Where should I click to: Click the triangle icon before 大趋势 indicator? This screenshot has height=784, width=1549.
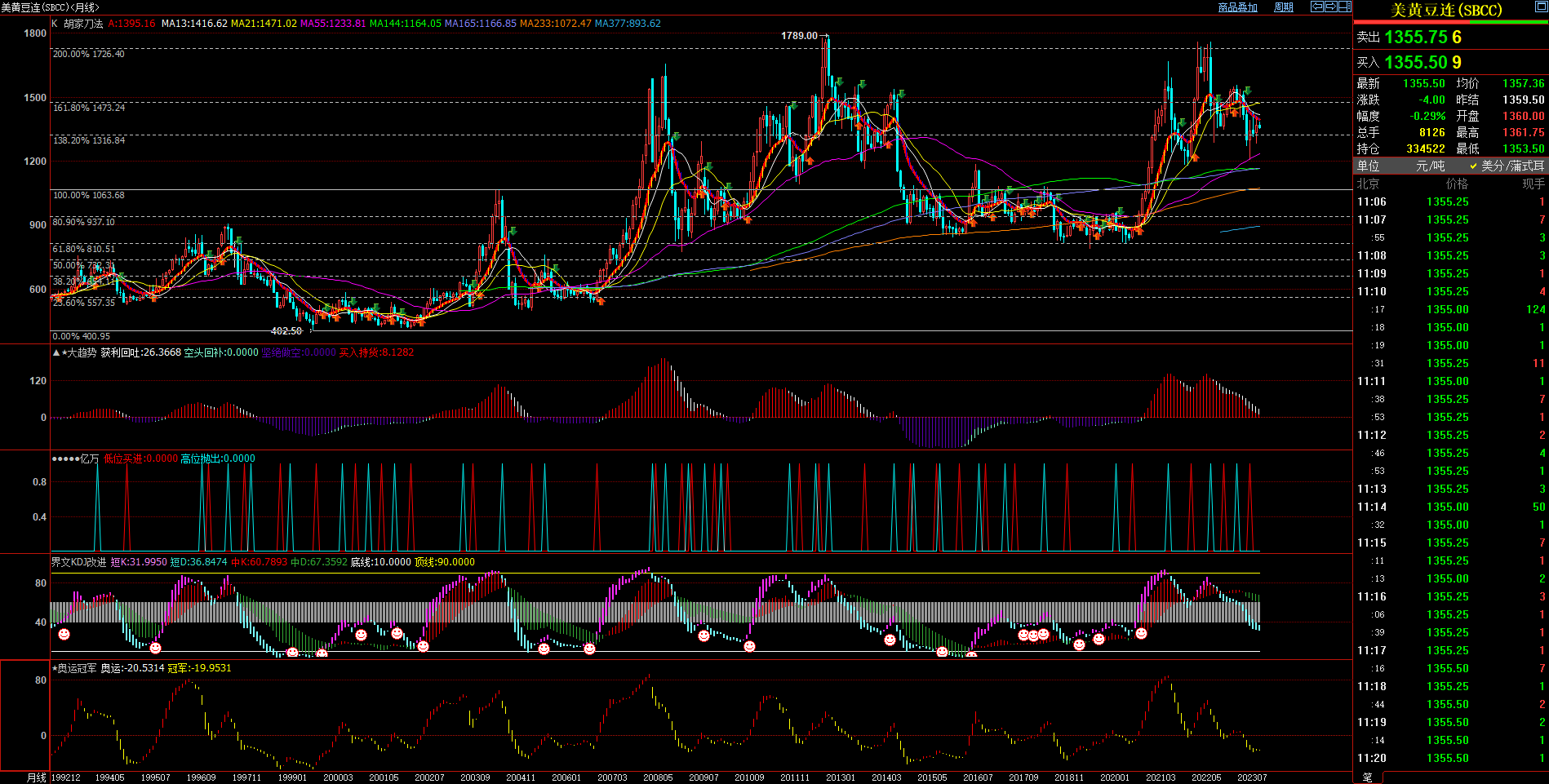tap(56, 352)
